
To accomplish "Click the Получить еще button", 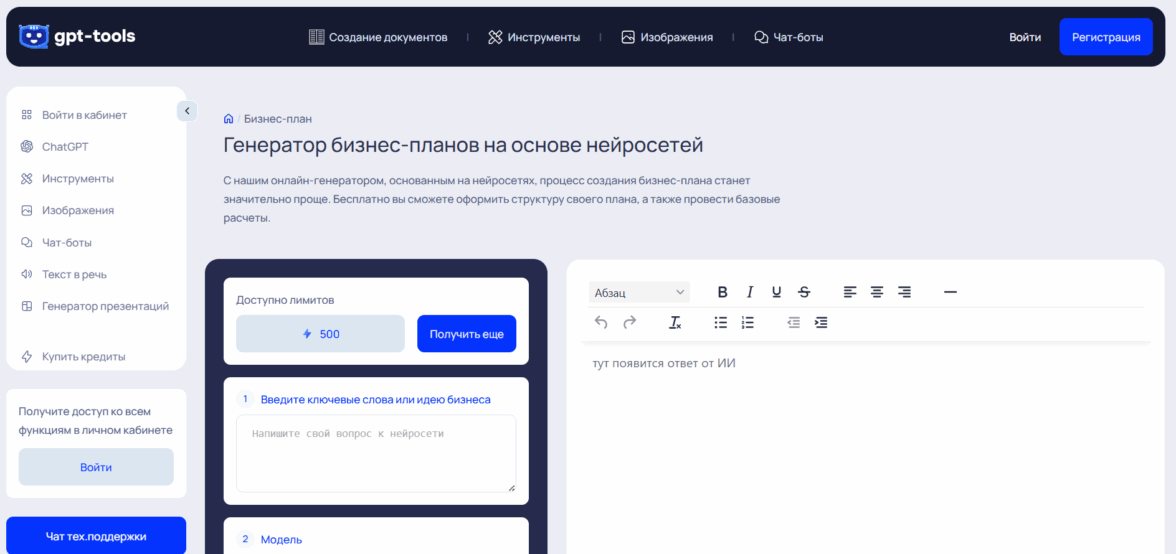I will 466,334.
